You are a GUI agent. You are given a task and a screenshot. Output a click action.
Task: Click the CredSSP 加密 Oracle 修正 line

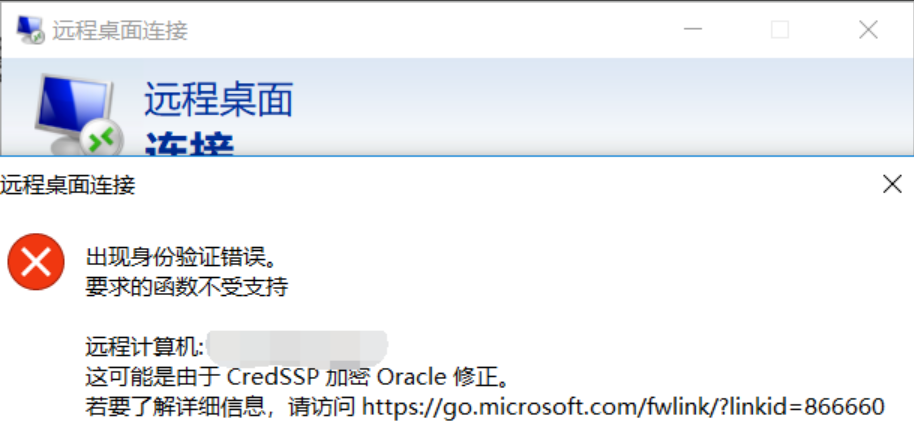298,378
